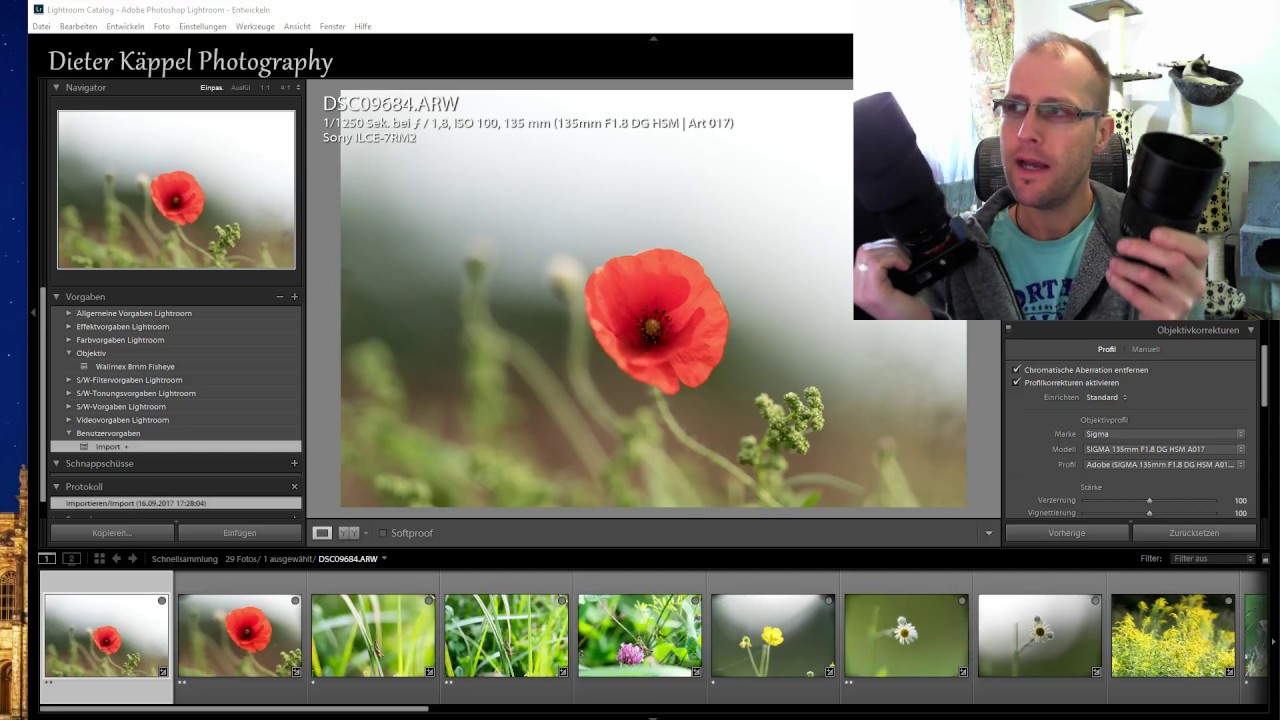Click the Vorherige button

tap(1067, 533)
